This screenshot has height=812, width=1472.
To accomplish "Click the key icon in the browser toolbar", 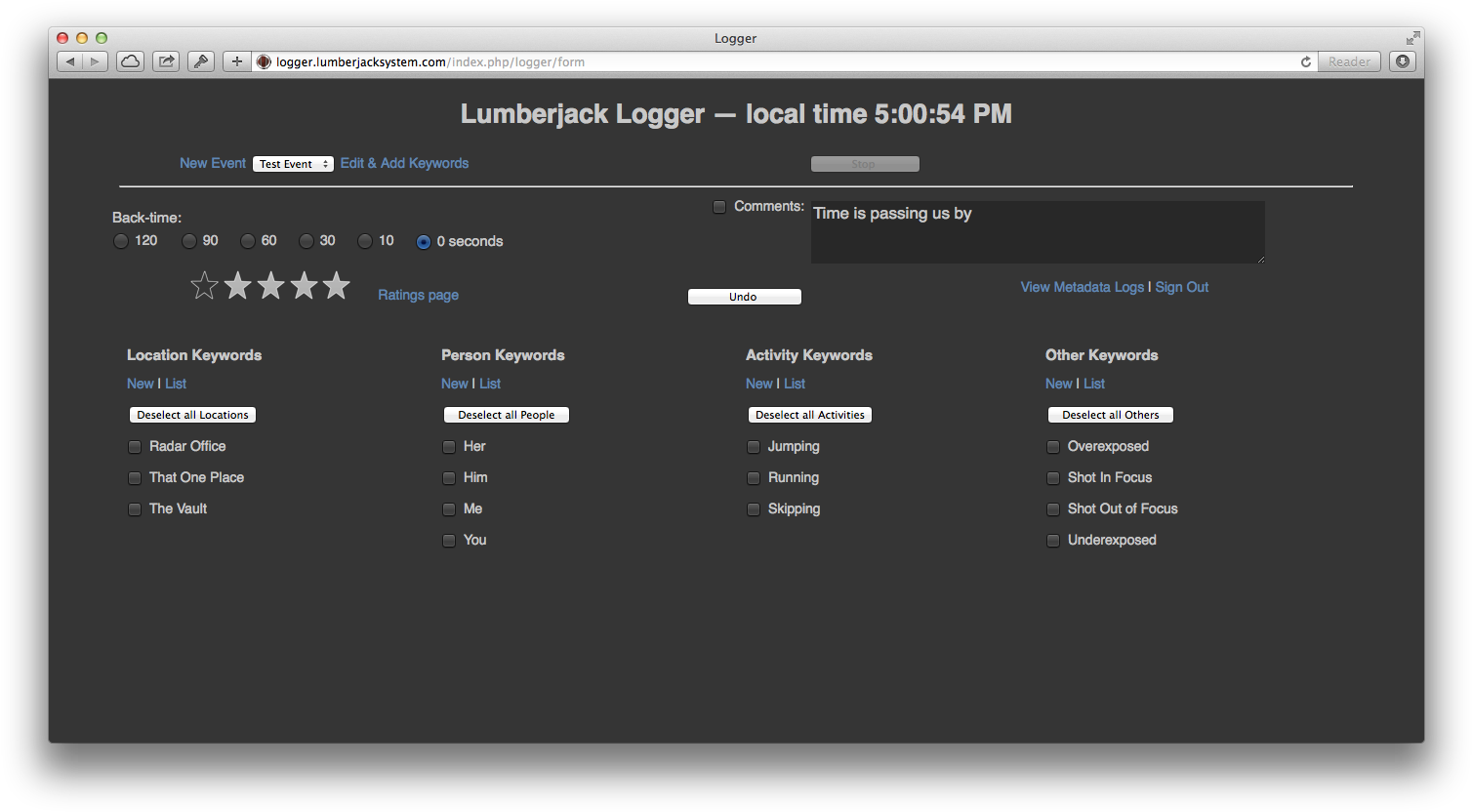I will pyautogui.click(x=201, y=61).
